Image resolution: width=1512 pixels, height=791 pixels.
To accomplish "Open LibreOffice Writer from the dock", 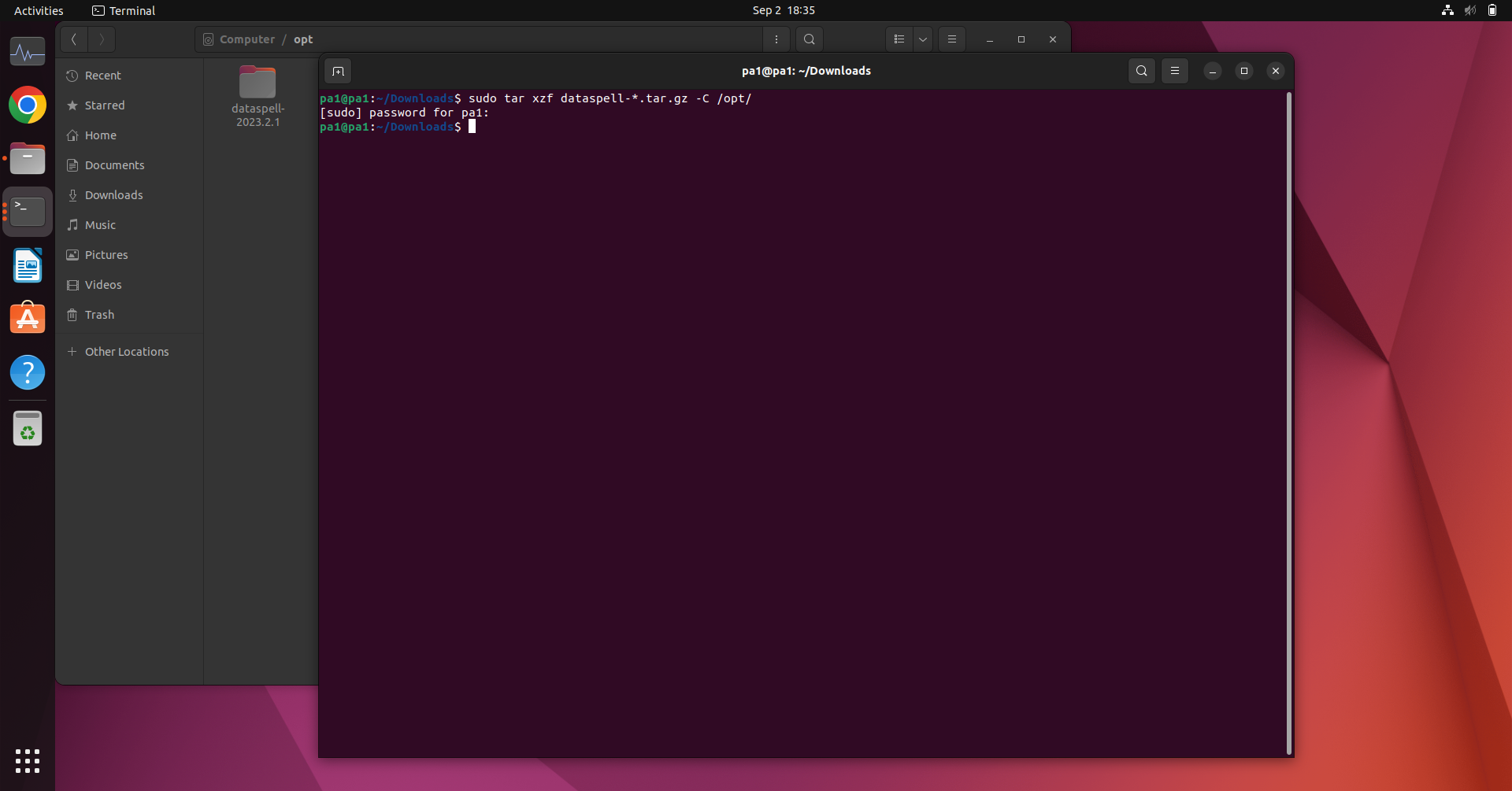I will click(x=28, y=265).
